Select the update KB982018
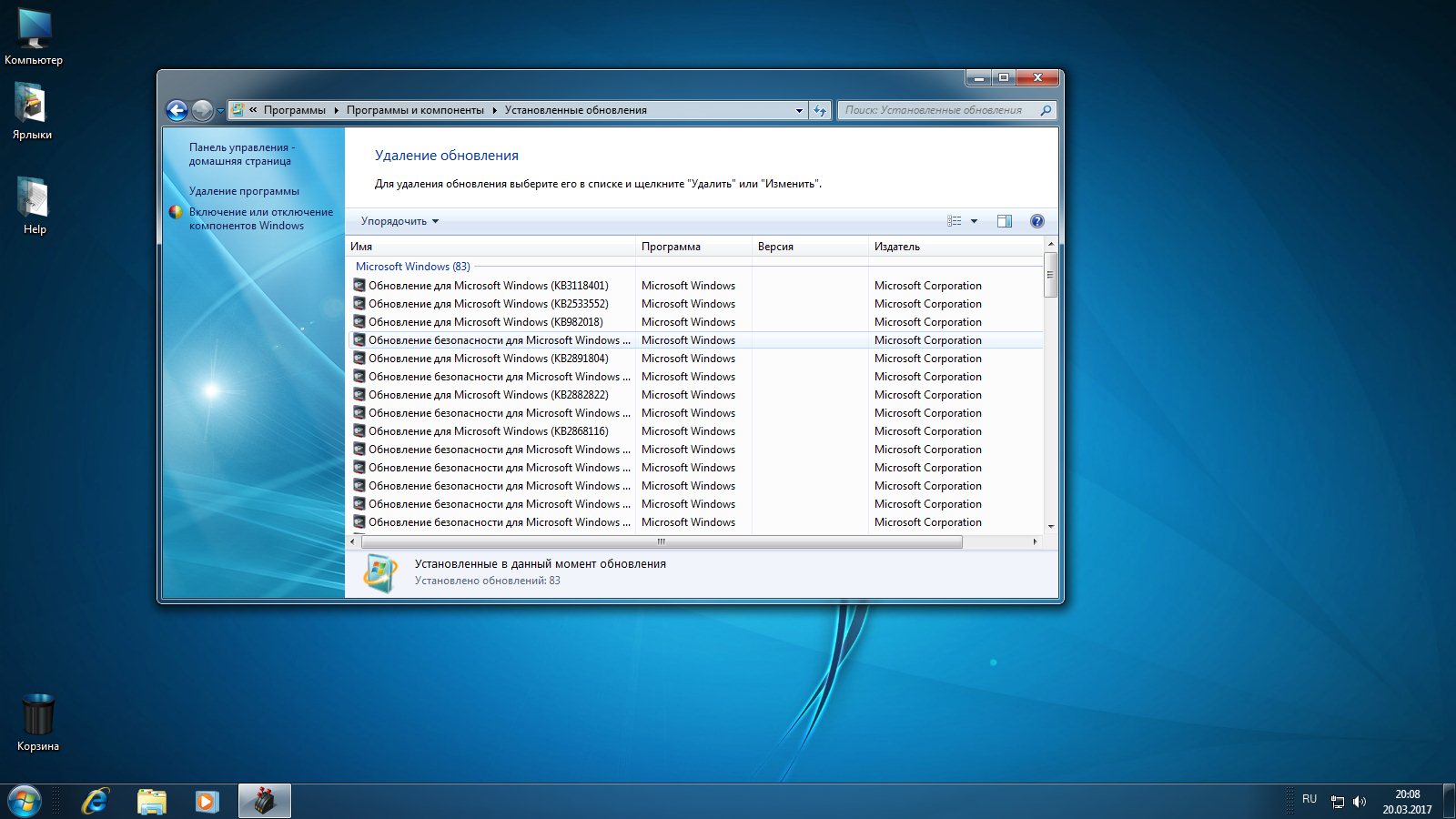The height and width of the screenshot is (819, 1456). [695, 322]
